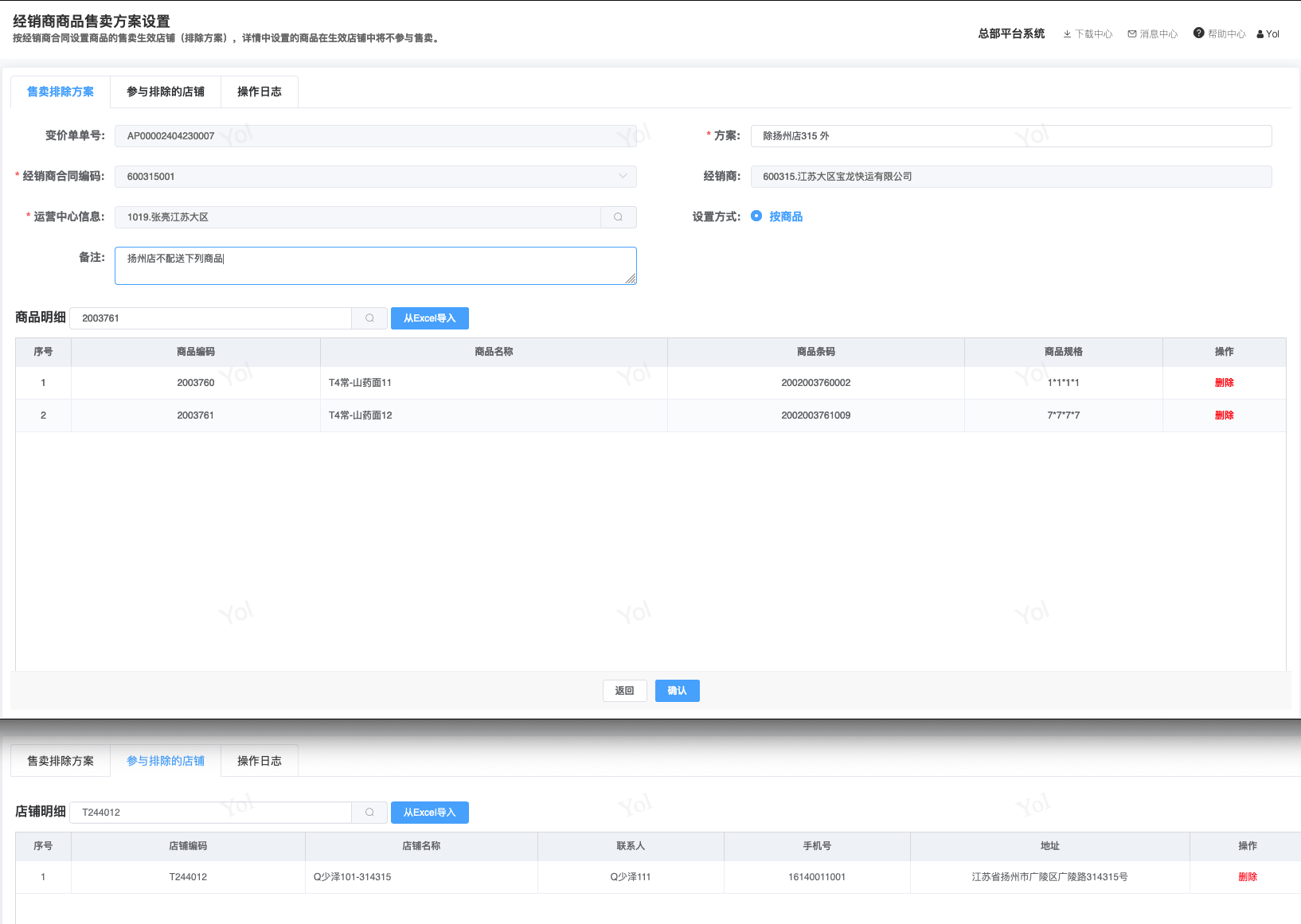Click the download center icon
Screen dimensions: 1301x924
point(1067,34)
